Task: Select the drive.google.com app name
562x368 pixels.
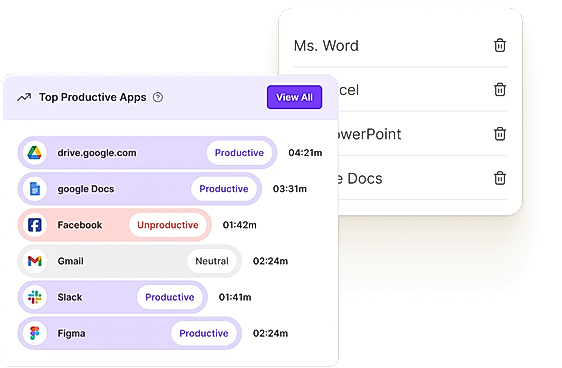Action: (97, 153)
